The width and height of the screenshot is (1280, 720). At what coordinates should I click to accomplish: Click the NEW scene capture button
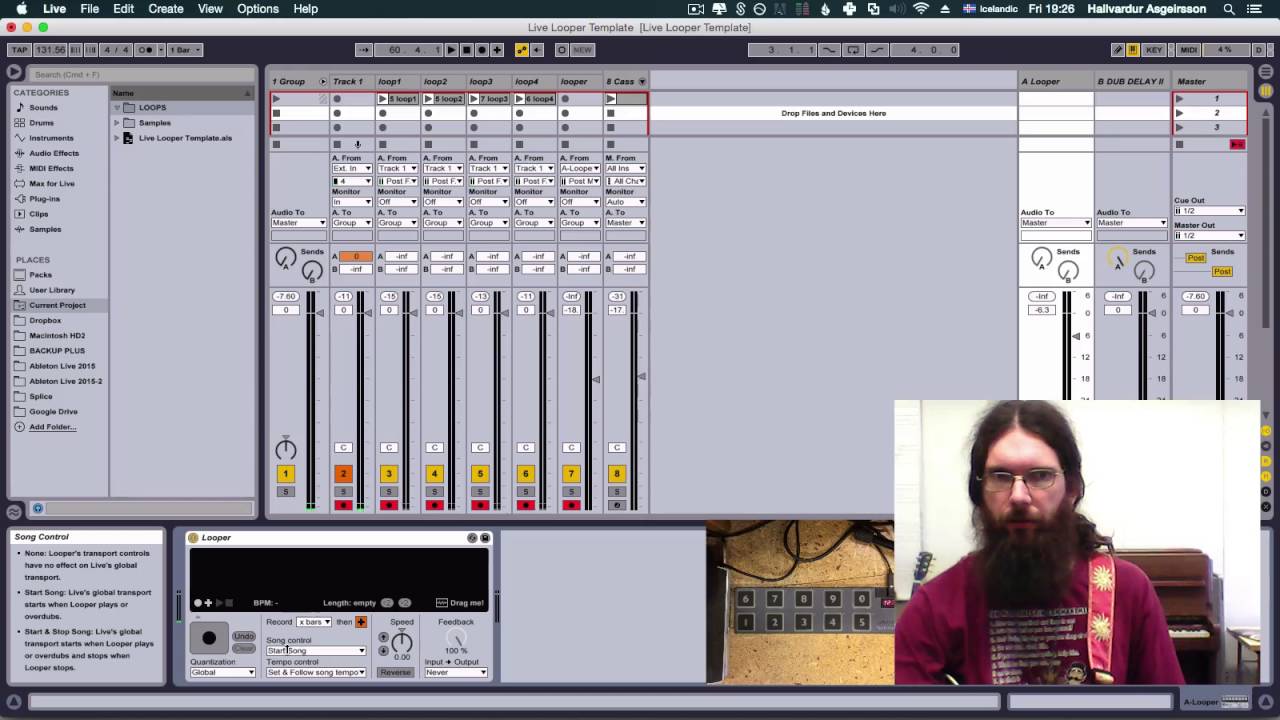coord(582,50)
